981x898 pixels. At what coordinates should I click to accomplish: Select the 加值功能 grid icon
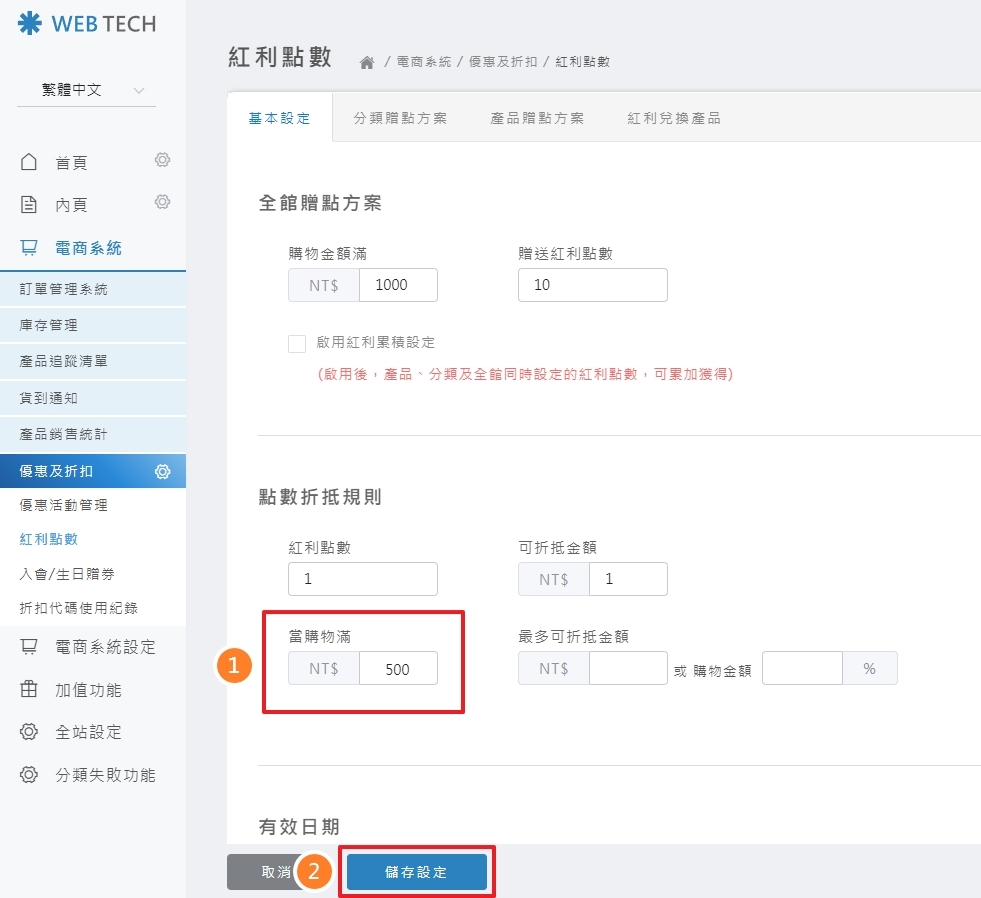pyautogui.click(x=30, y=690)
